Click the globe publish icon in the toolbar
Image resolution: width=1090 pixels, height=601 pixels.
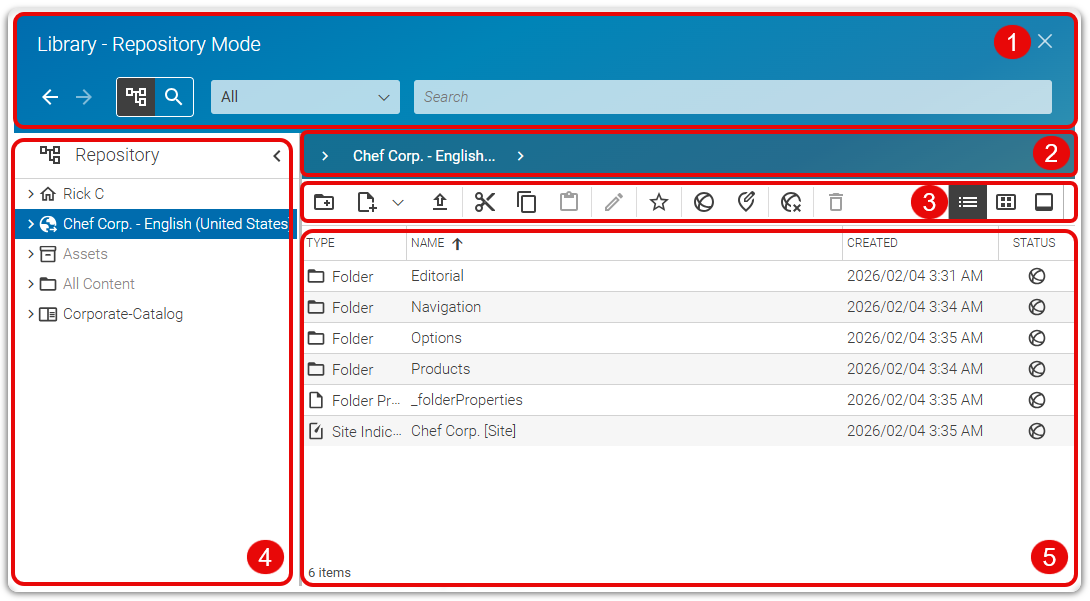coord(704,202)
